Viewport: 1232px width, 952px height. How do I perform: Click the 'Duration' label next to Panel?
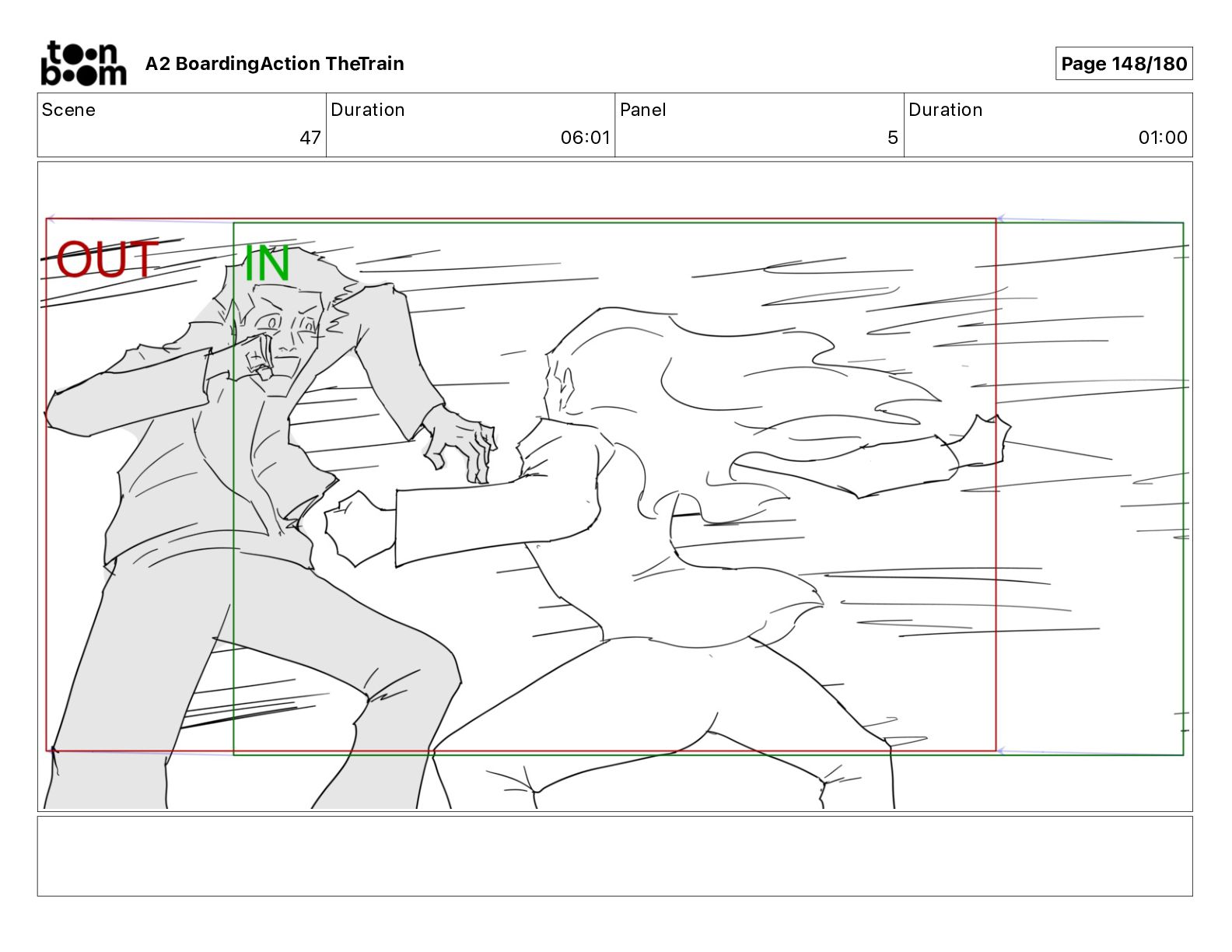pyautogui.click(x=946, y=110)
